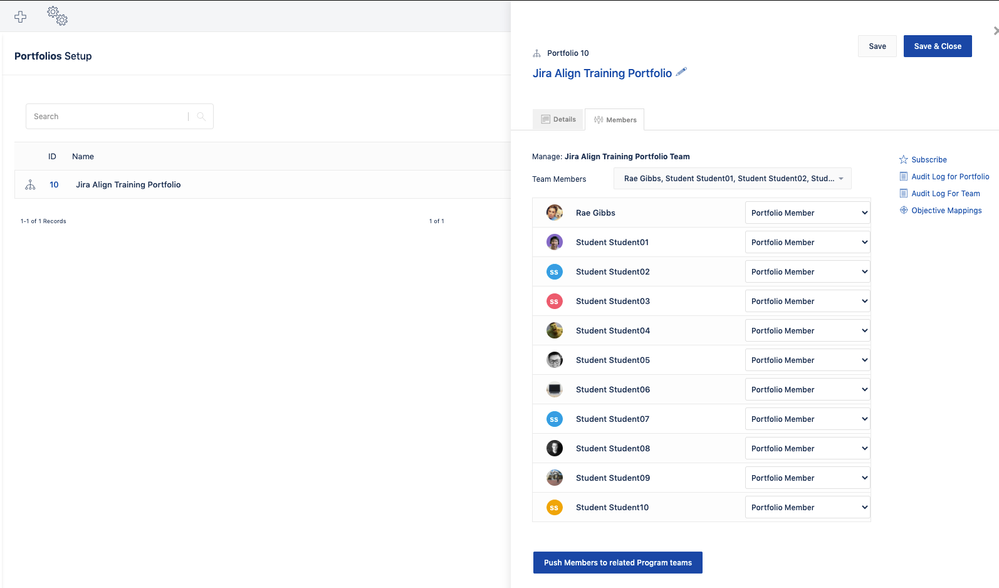Click the Save button
Image resolution: width=999 pixels, height=588 pixels.
(877, 46)
